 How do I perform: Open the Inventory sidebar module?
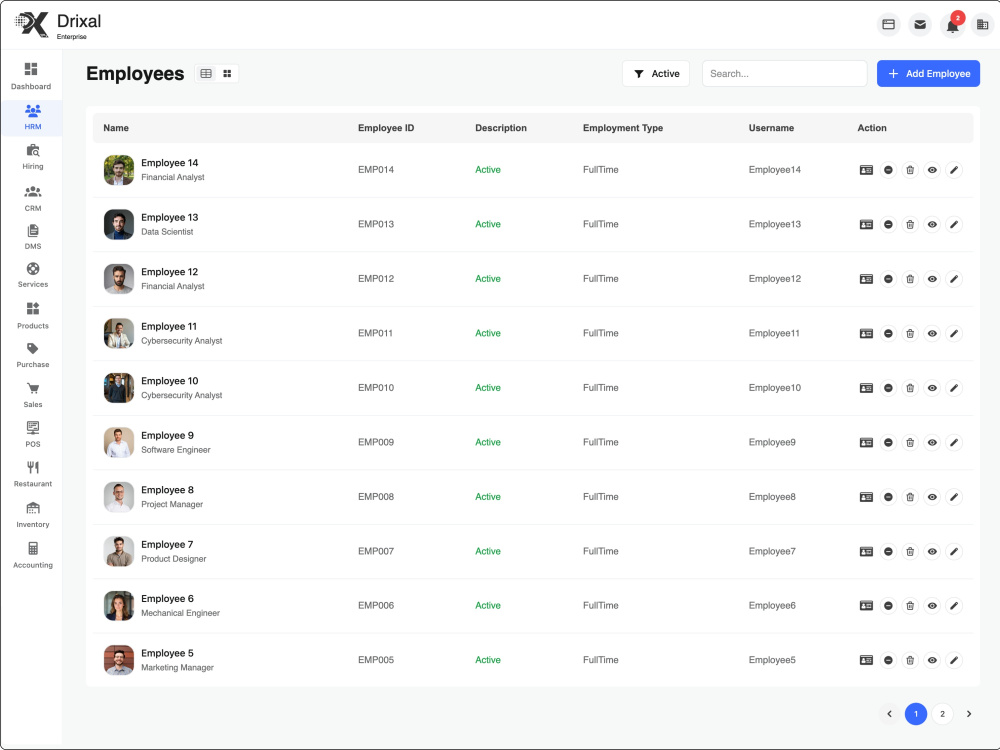(x=33, y=515)
